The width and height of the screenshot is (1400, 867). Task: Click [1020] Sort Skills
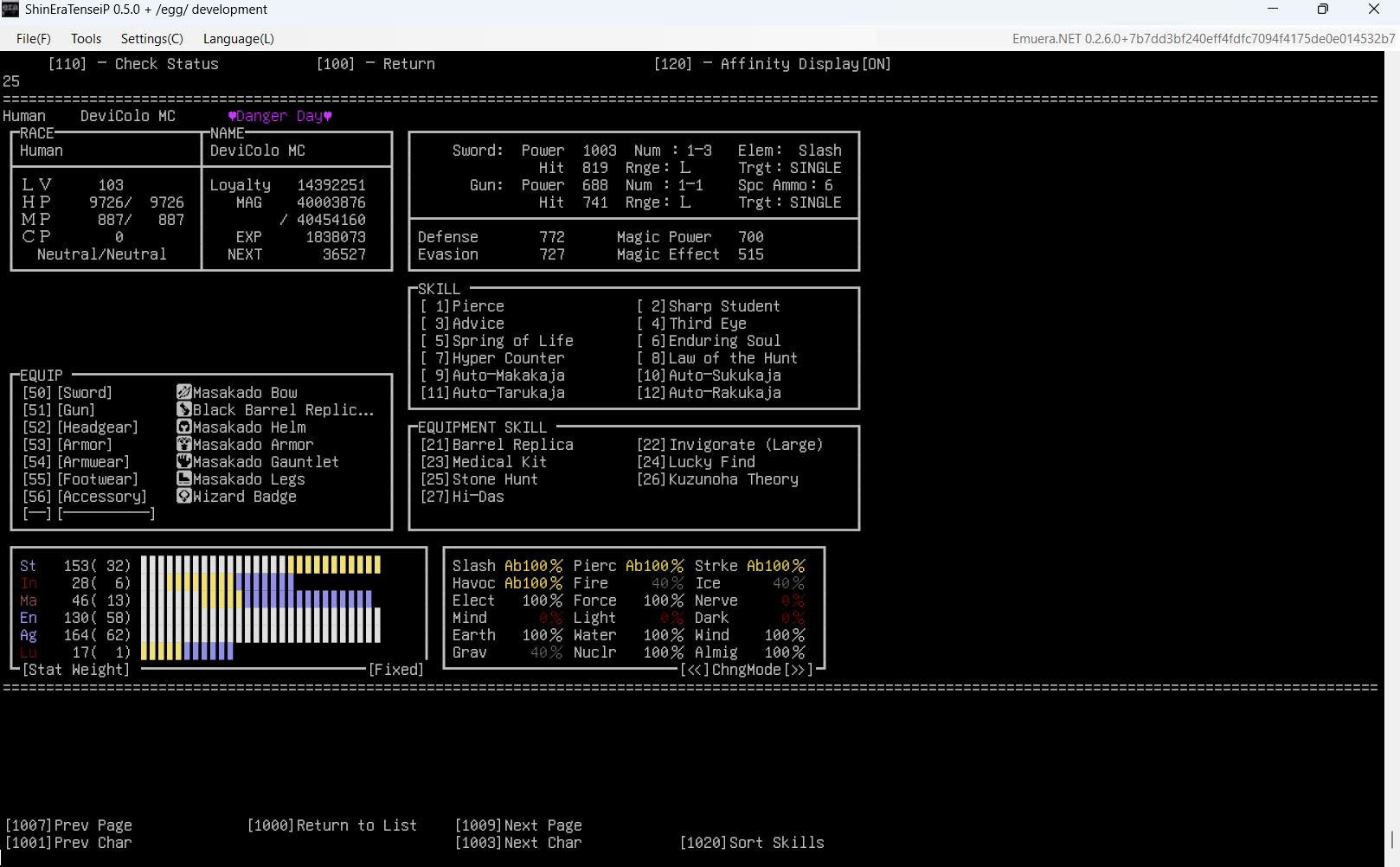(x=751, y=843)
